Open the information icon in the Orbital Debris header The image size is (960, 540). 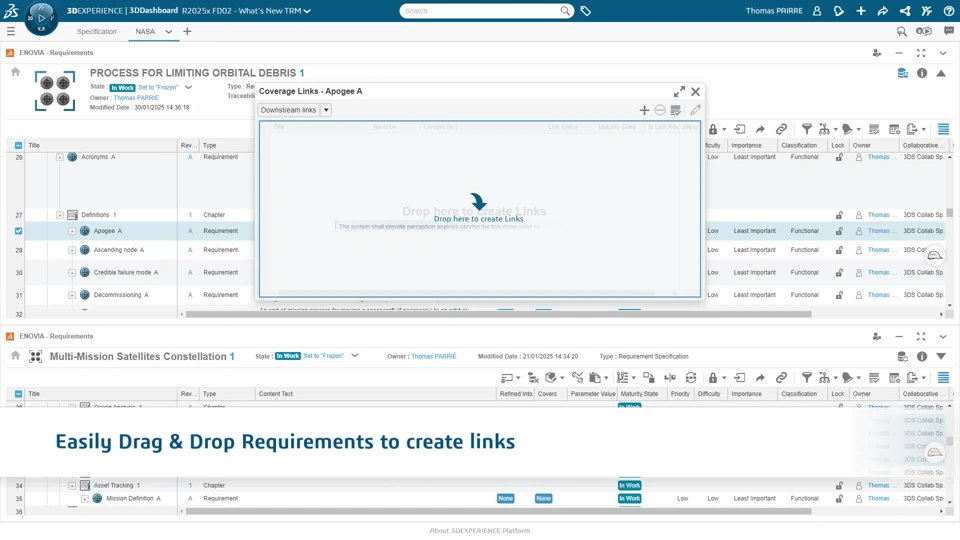coord(922,73)
